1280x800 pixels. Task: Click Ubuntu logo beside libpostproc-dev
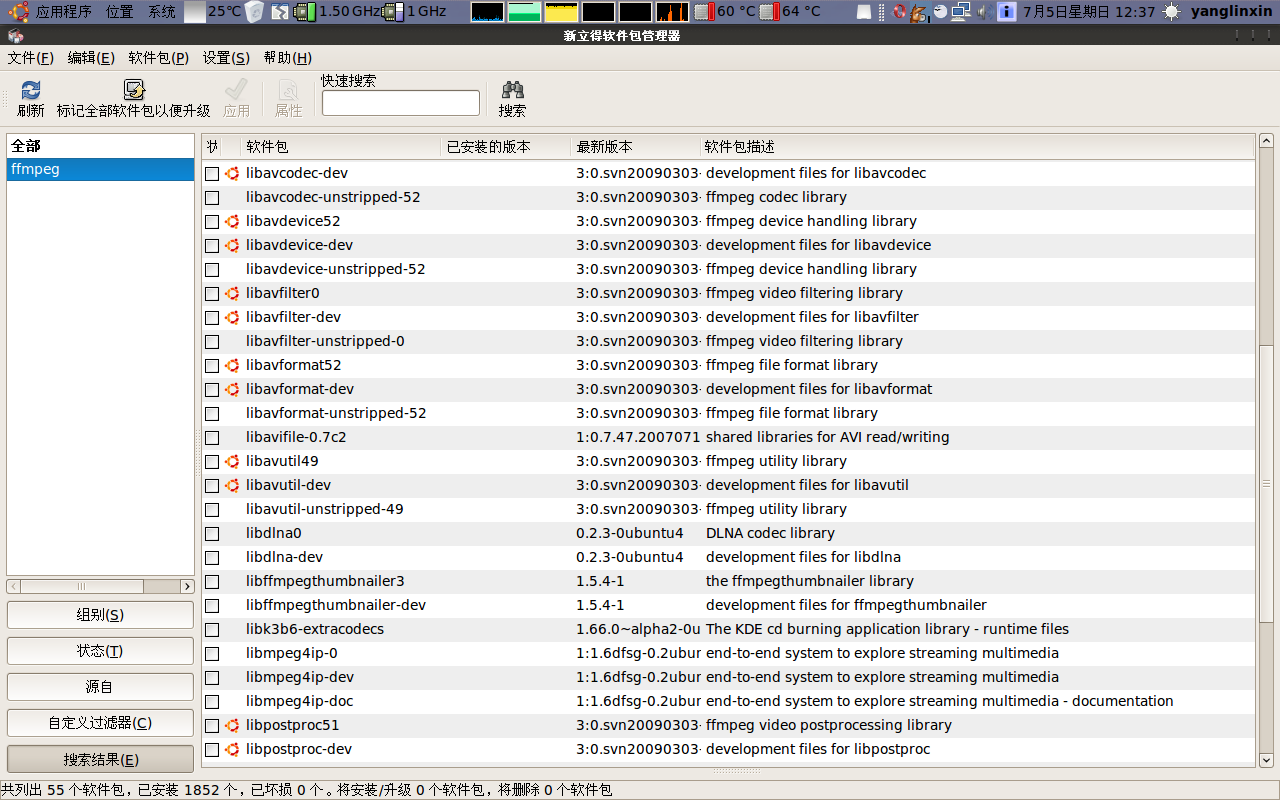pyautogui.click(x=232, y=749)
